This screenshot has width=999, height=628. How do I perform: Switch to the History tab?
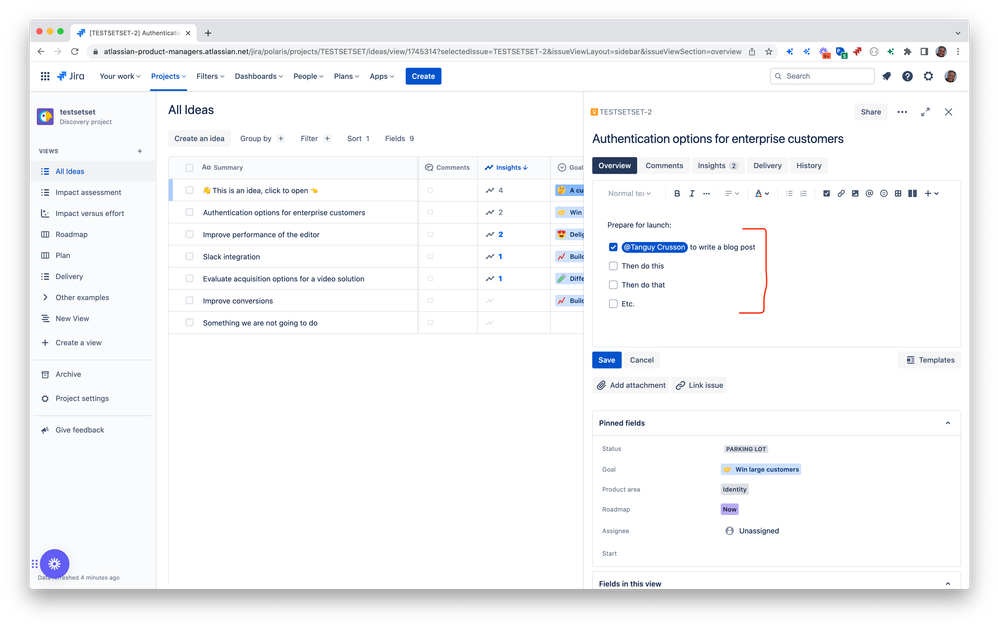tap(809, 166)
